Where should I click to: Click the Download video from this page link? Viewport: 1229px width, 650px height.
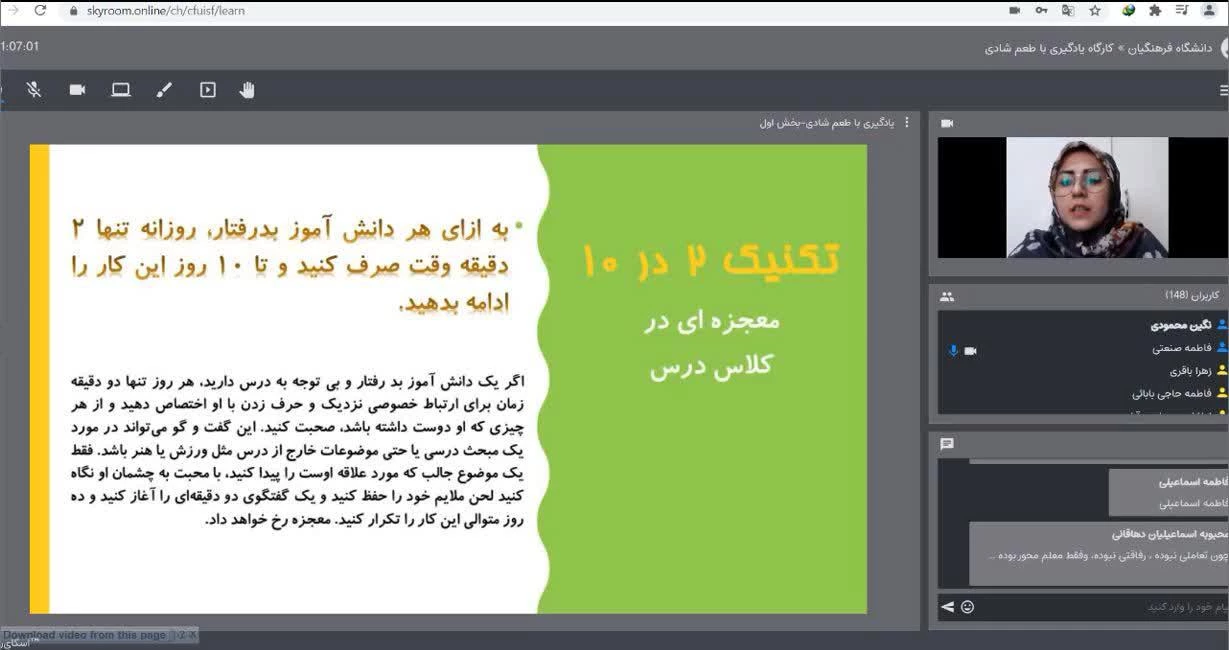click(85, 635)
